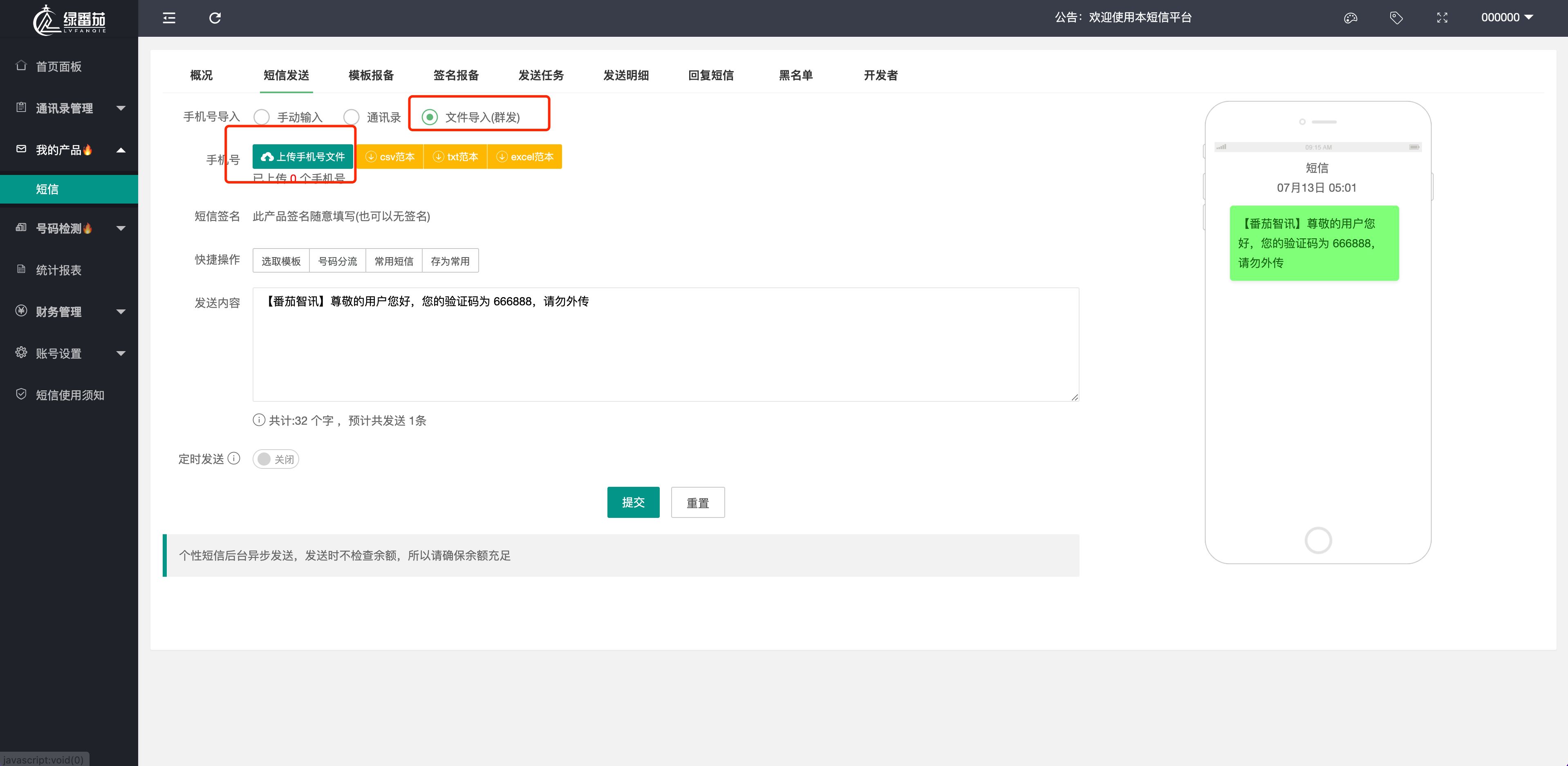
Task: Select the 手动输入 radio option
Action: (x=262, y=117)
